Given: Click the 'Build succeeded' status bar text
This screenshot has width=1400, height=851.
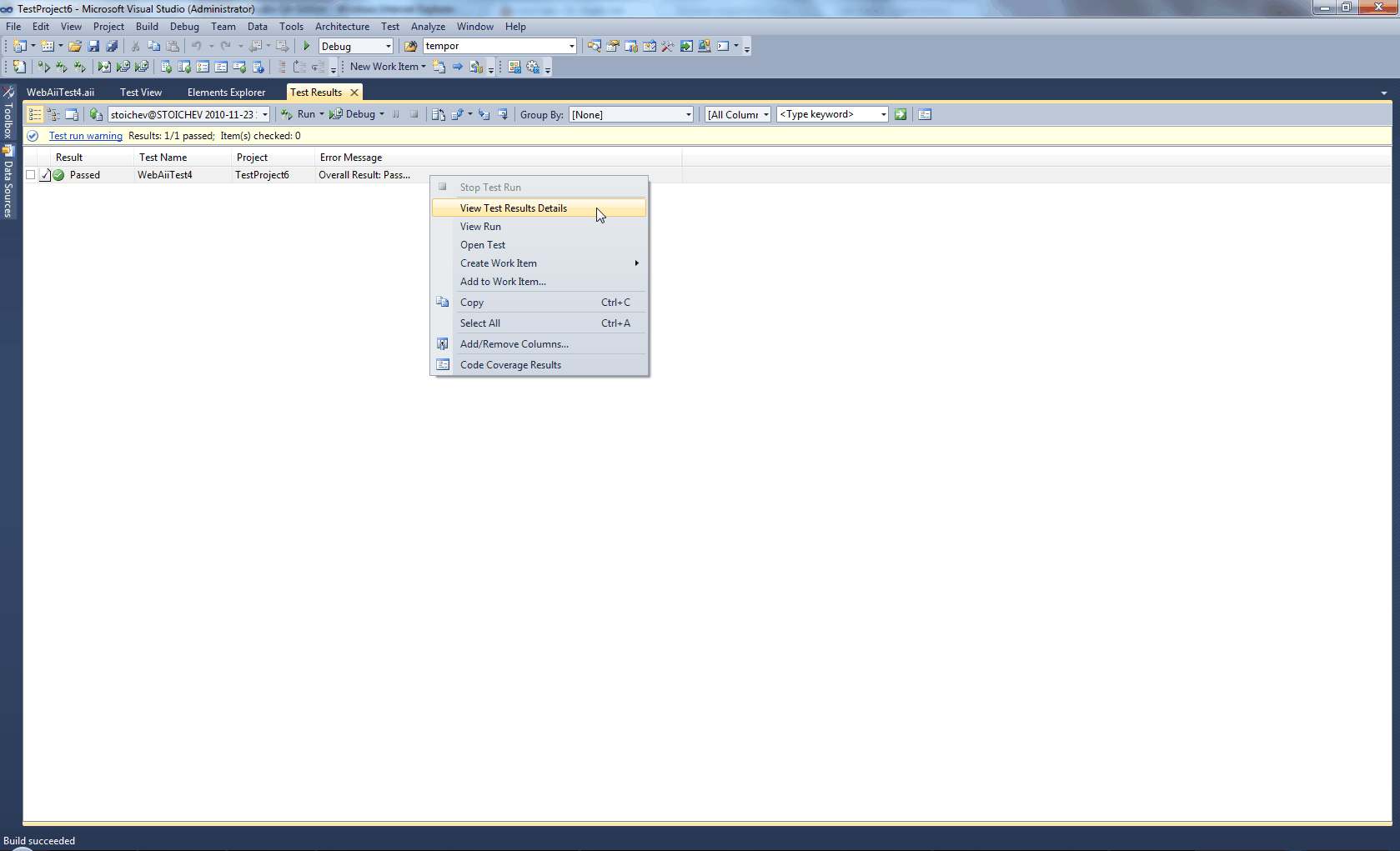Looking at the screenshot, I should coord(39,841).
